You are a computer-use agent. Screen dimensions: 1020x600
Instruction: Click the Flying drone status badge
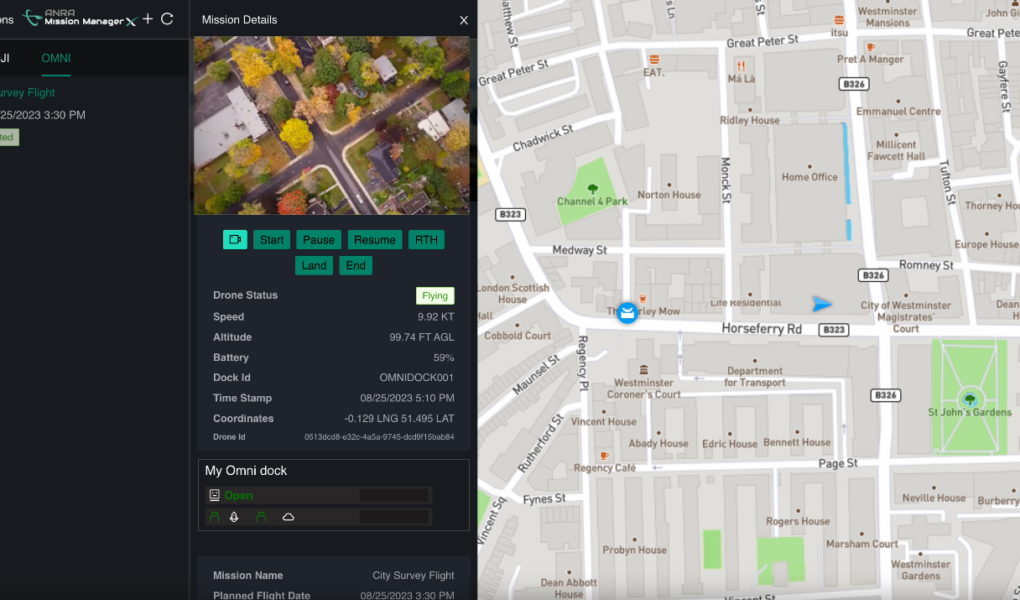point(435,296)
